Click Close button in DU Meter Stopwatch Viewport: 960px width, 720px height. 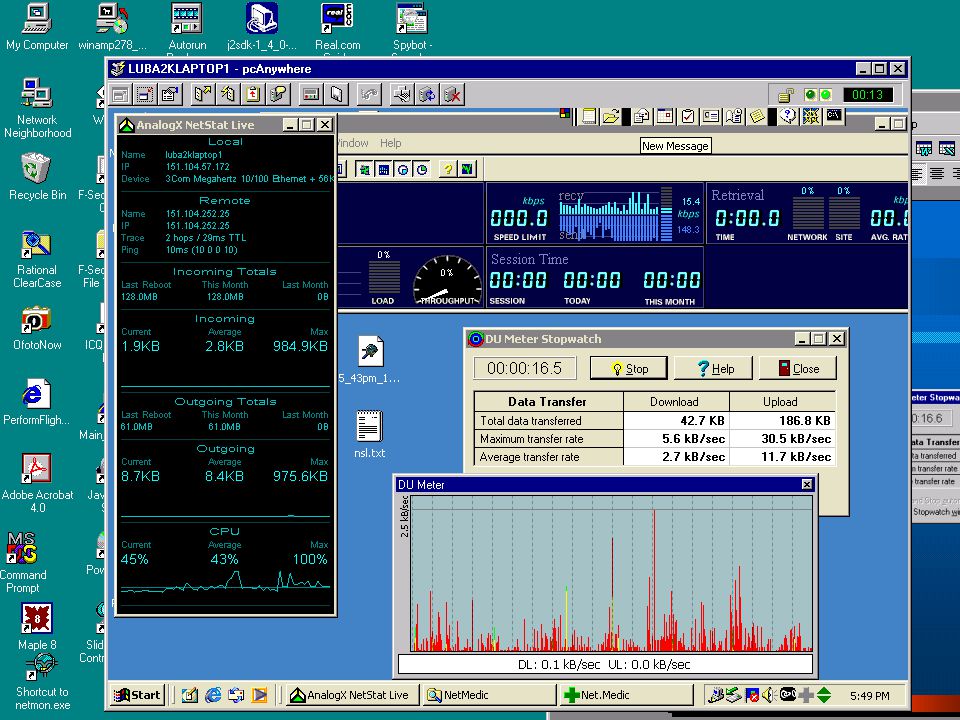coord(798,369)
